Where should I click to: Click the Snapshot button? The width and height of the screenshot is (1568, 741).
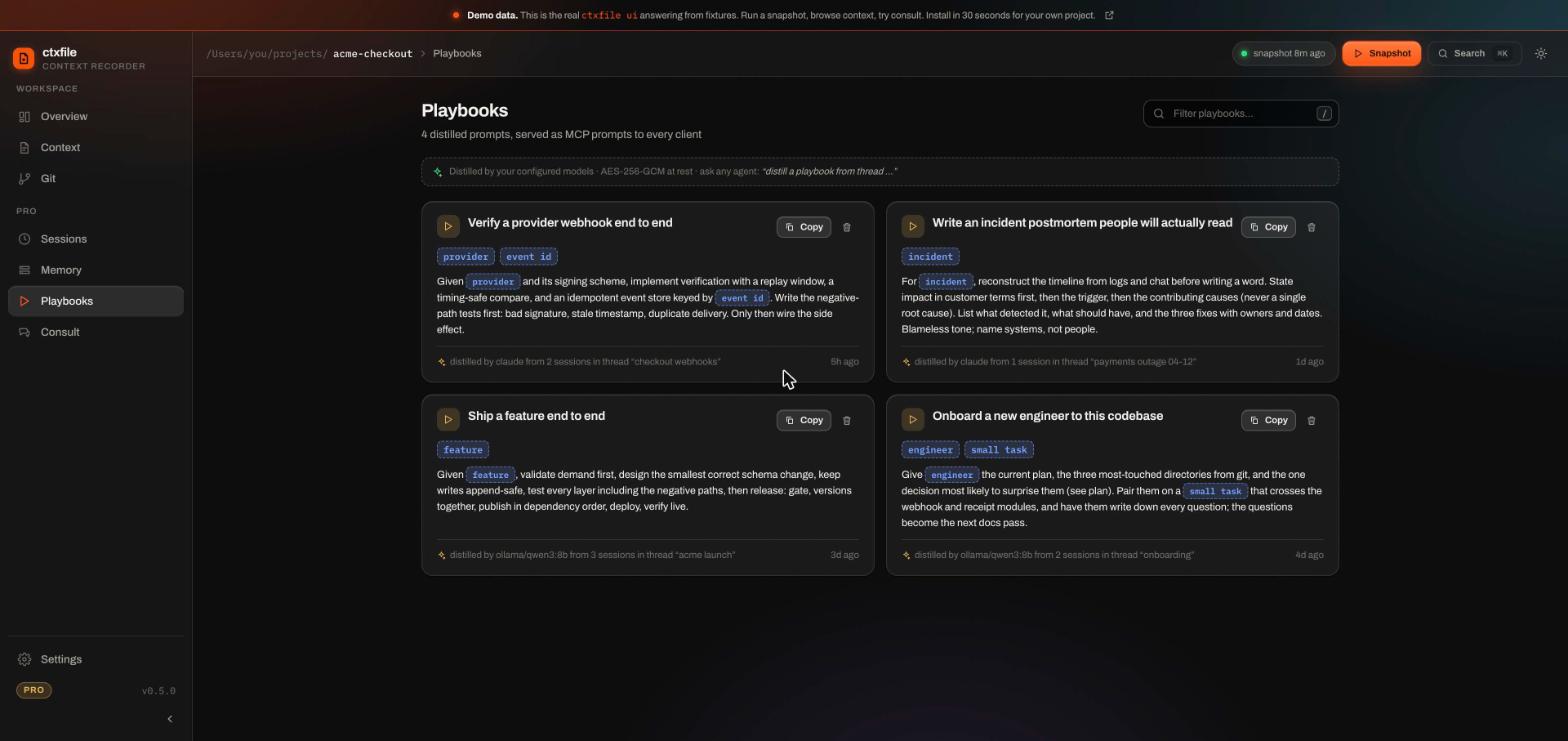(x=1381, y=53)
